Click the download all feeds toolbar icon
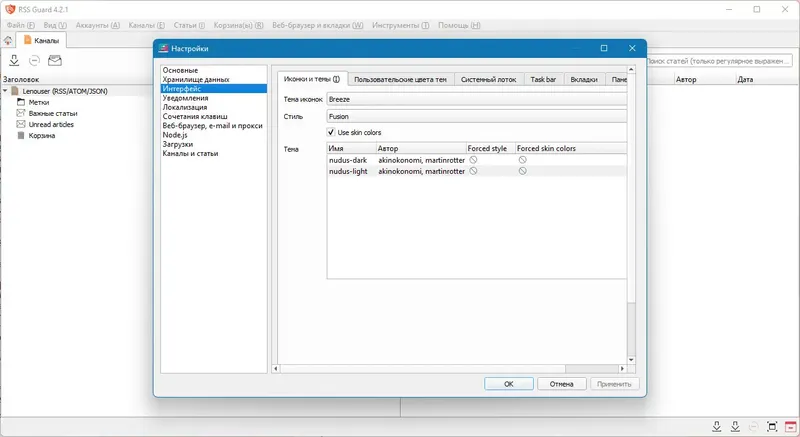 [14, 61]
